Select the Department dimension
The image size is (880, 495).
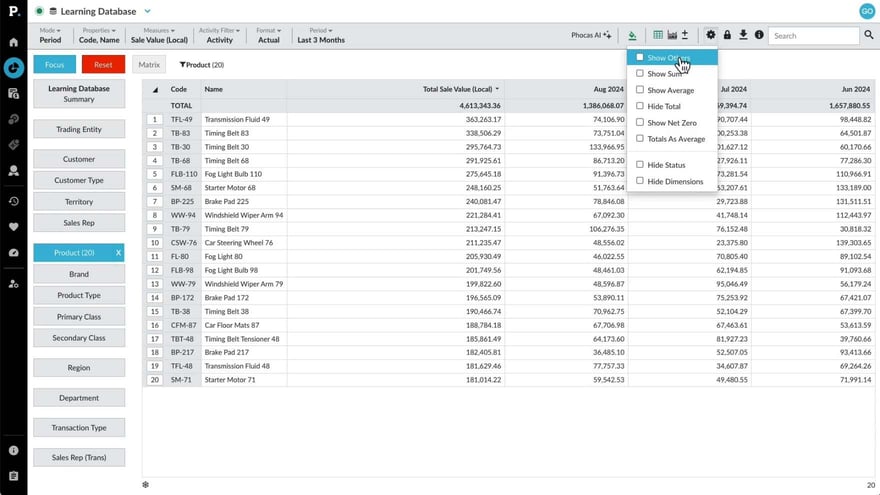[79, 397]
